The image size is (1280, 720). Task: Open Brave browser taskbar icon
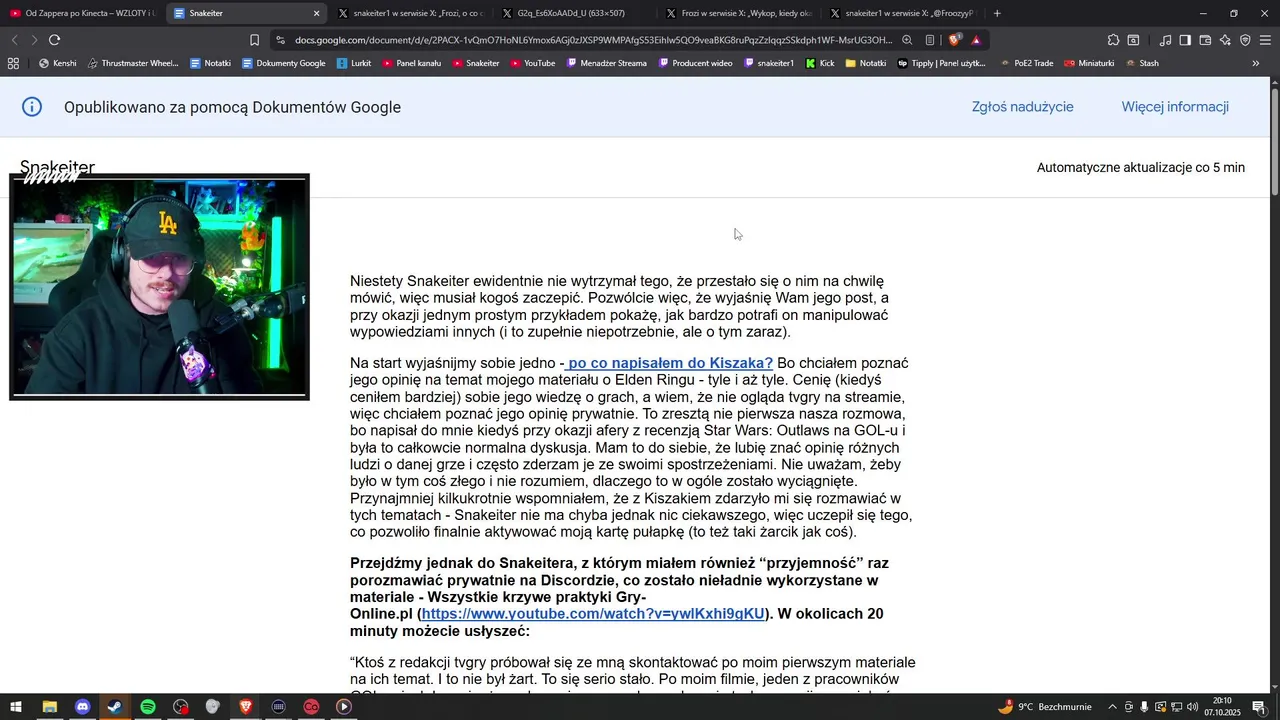click(x=246, y=707)
